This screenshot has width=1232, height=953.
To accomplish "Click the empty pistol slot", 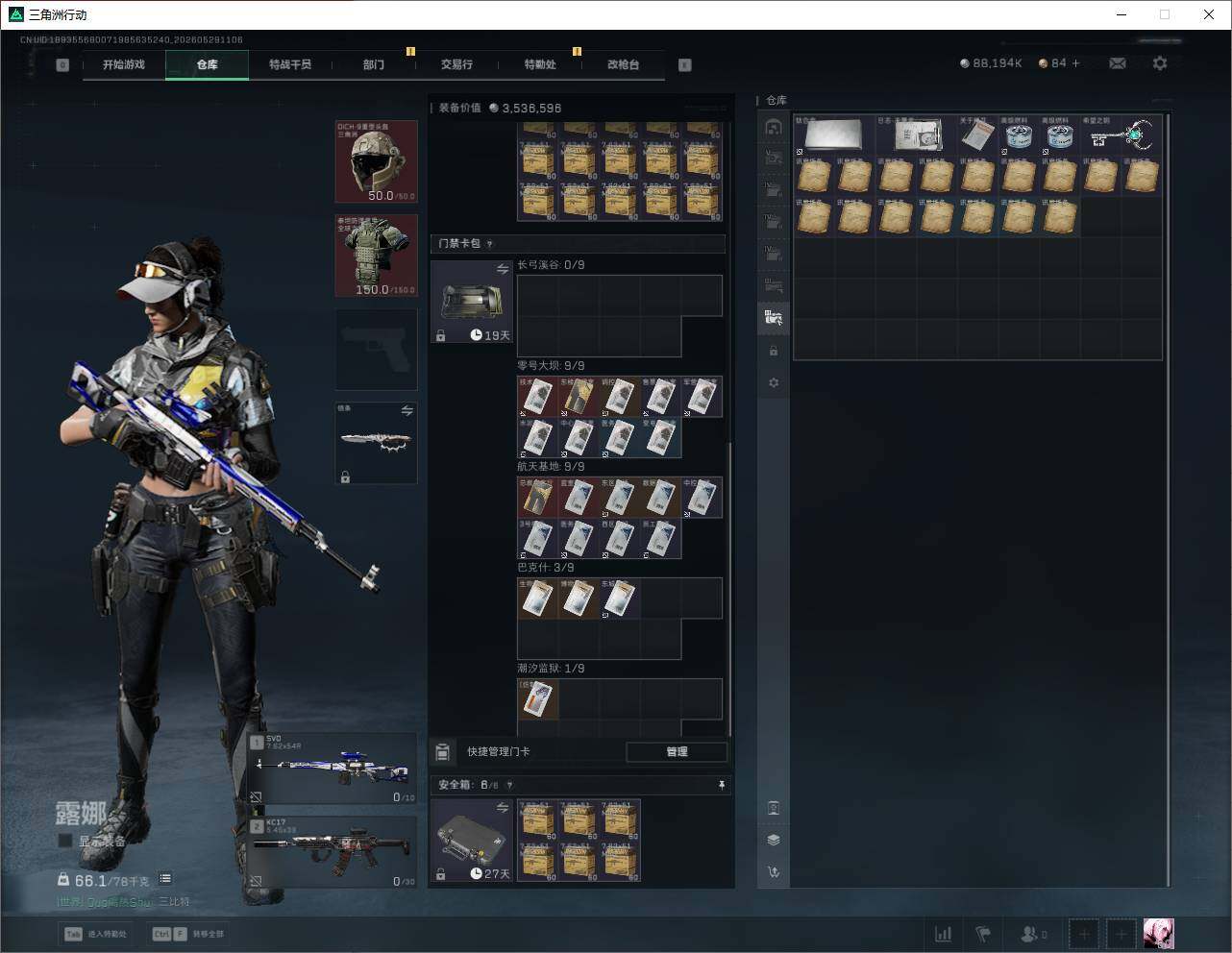I will 376,349.
